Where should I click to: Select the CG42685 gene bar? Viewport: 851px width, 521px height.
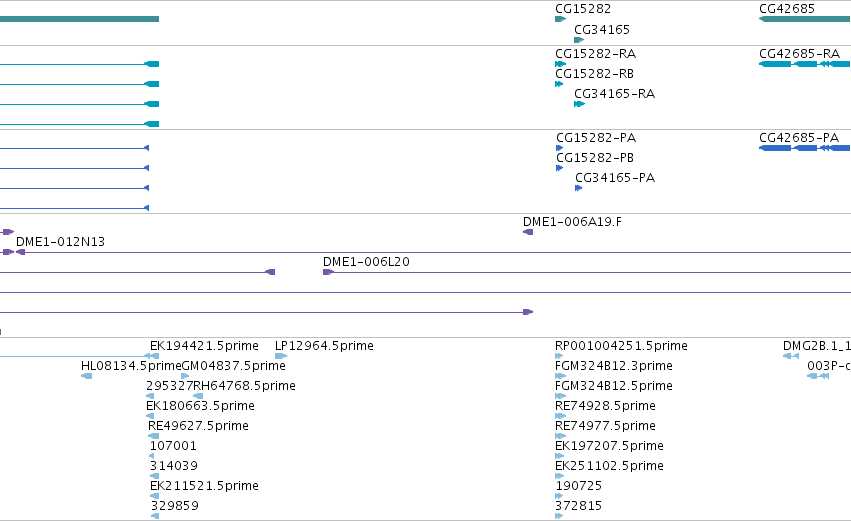[804, 19]
